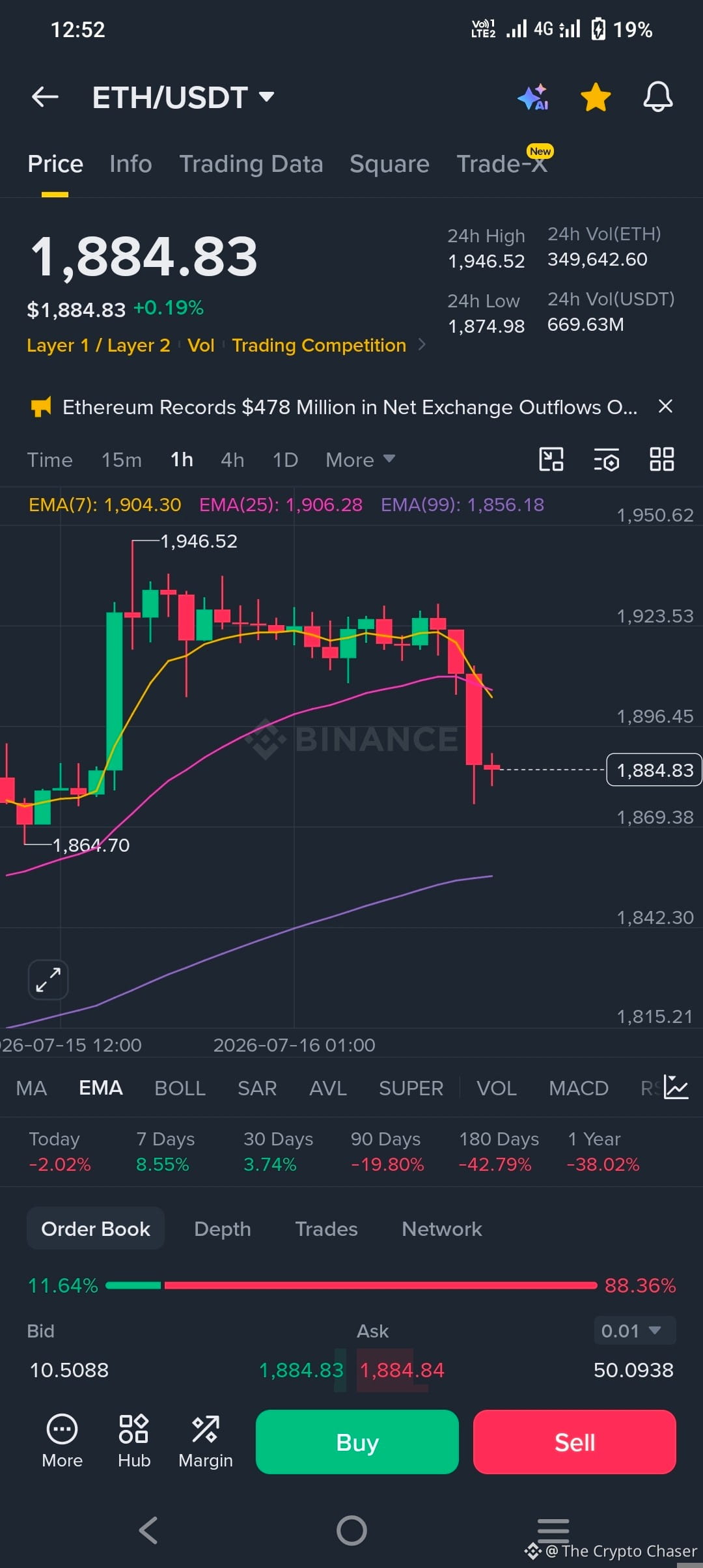Viewport: 703px width, 1568px height.
Task: Select the 1D chart interval
Action: click(285, 460)
